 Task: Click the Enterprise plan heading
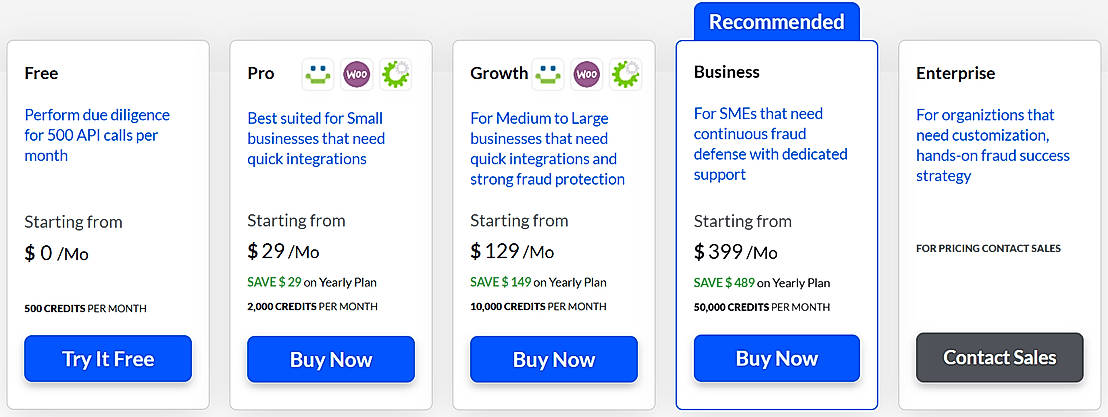[x=955, y=73]
